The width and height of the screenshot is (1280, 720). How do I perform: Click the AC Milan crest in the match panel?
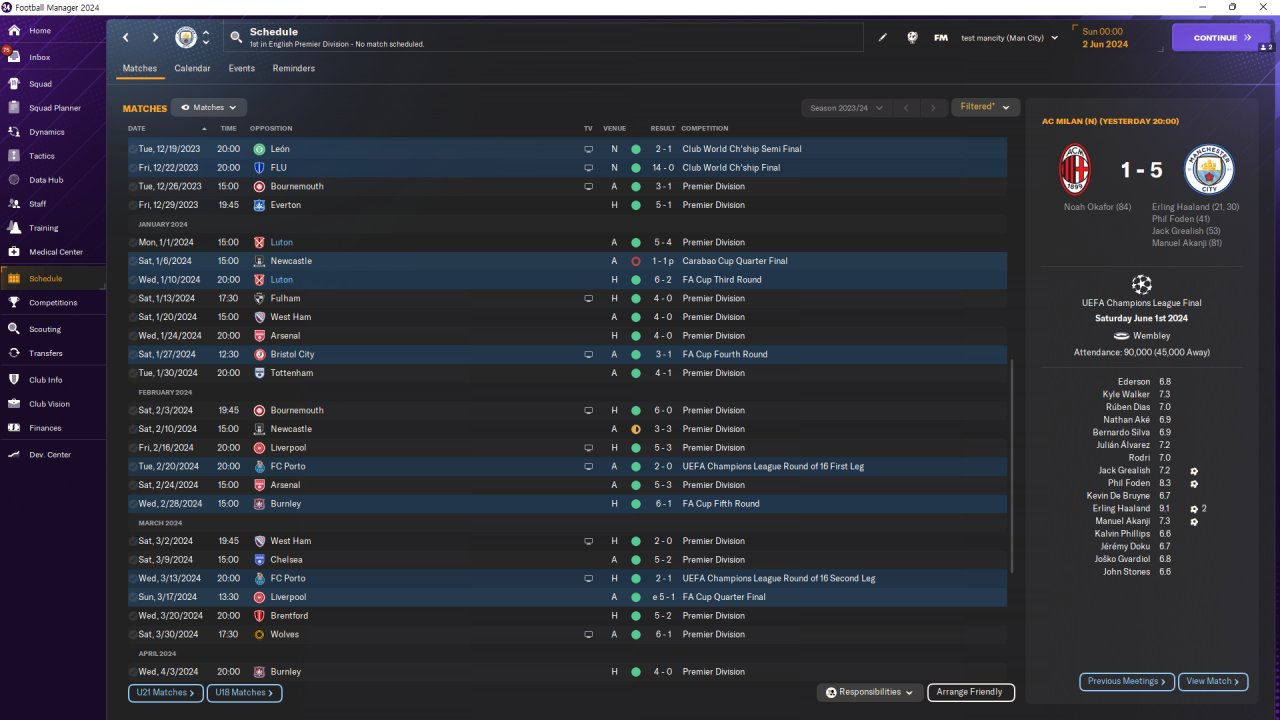[1075, 170]
